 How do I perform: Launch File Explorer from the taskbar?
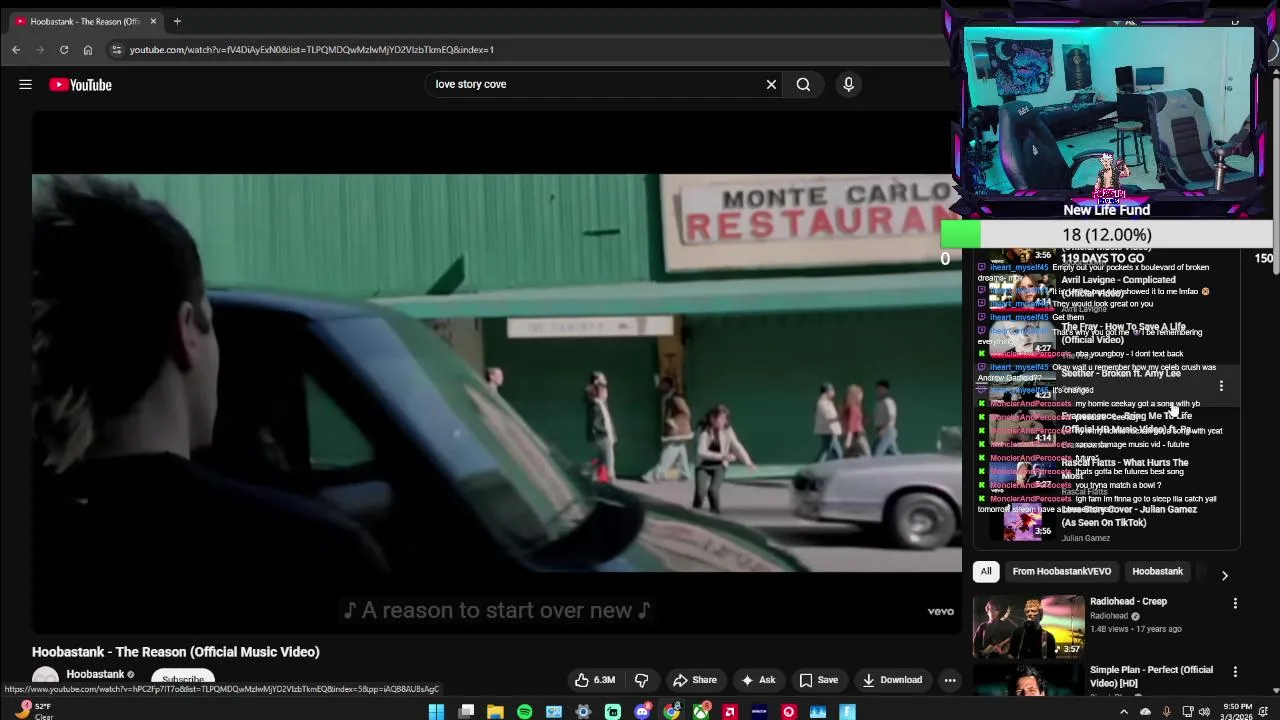(495, 712)
